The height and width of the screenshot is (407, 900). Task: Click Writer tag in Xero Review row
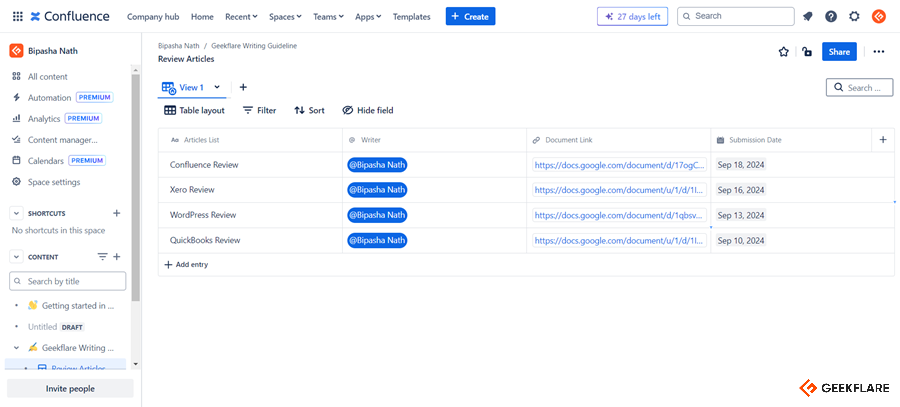[x=377, y=190]
